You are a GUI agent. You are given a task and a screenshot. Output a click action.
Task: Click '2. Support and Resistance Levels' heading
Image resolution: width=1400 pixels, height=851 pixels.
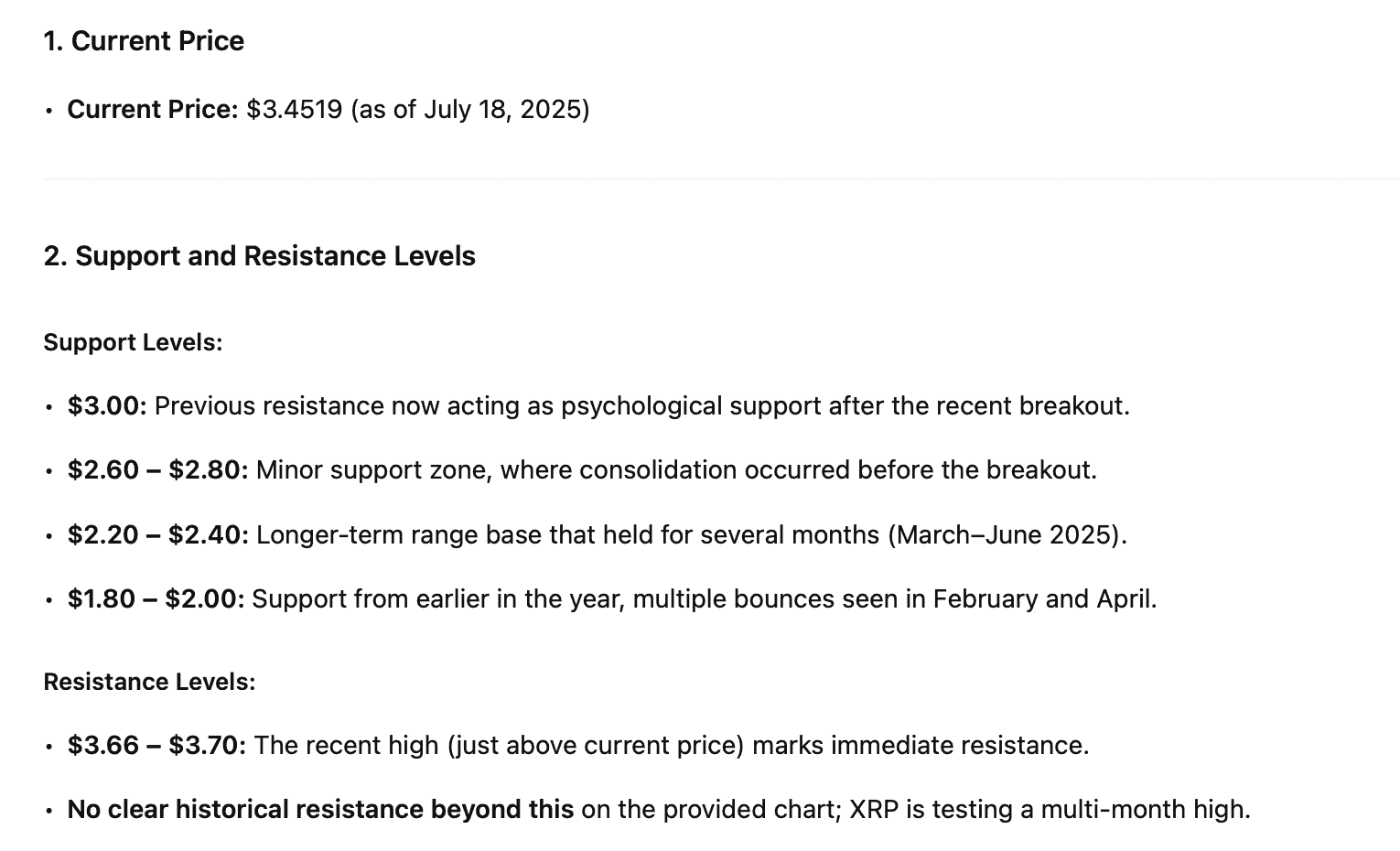pos(260,256)
